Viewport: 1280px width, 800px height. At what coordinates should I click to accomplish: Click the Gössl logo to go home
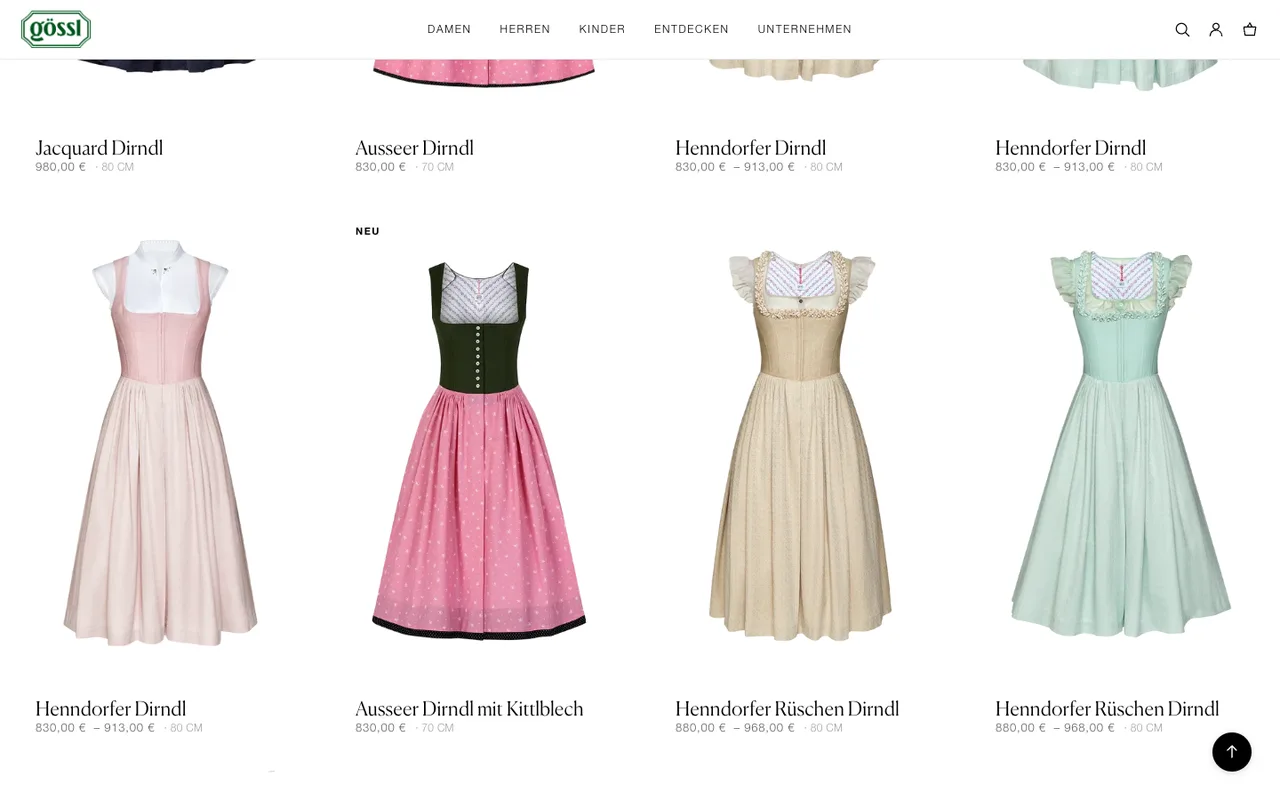(x=56, y=29)
